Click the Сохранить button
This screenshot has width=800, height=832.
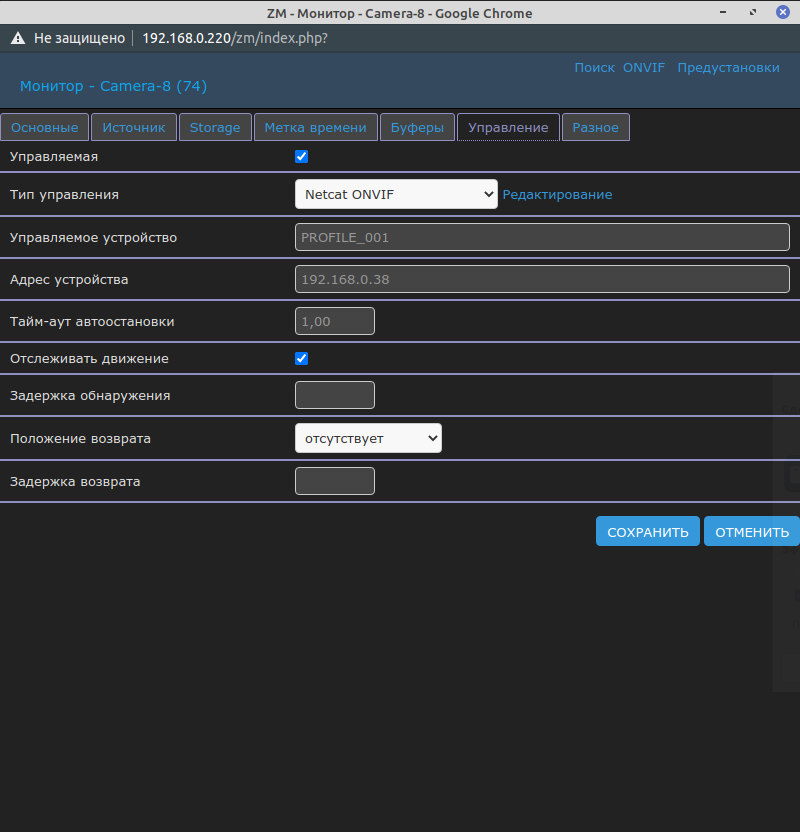648,531
